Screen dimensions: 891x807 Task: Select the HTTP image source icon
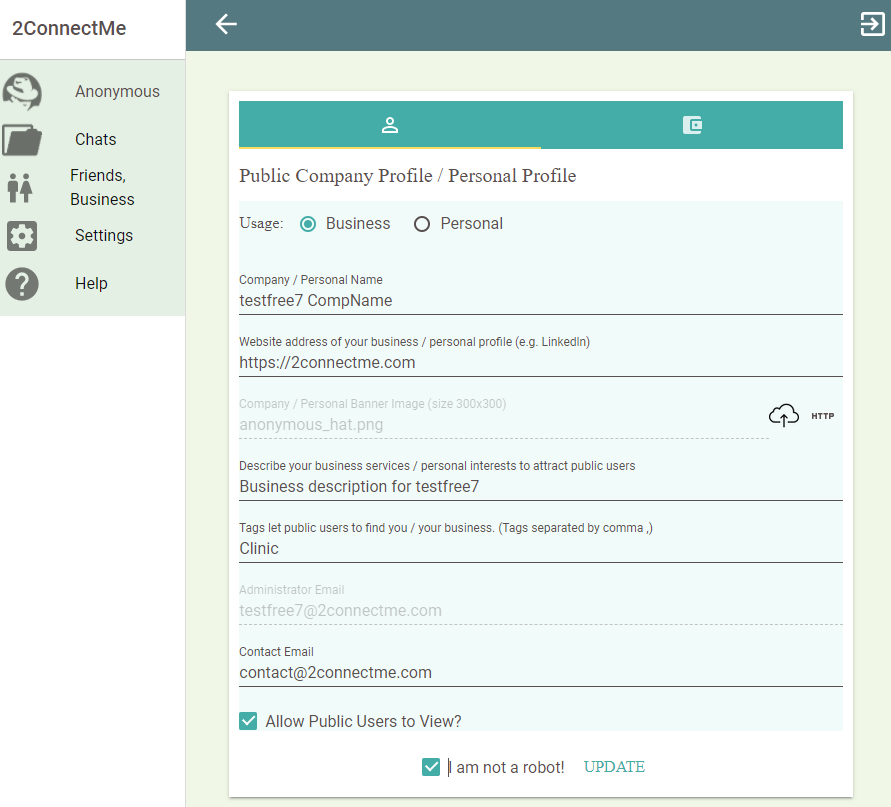pos(822,415)
